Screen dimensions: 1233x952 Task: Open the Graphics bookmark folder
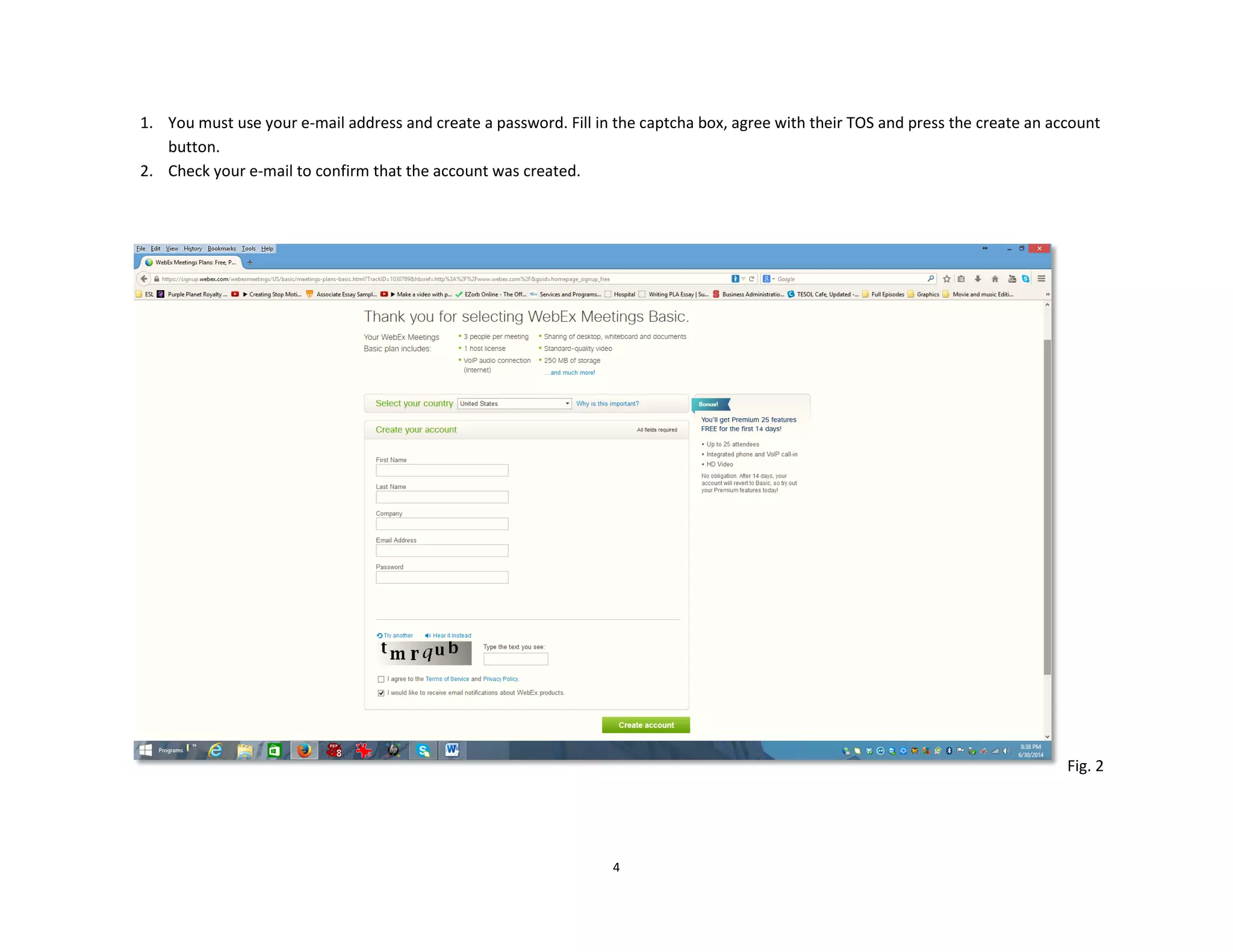point(924,294)
